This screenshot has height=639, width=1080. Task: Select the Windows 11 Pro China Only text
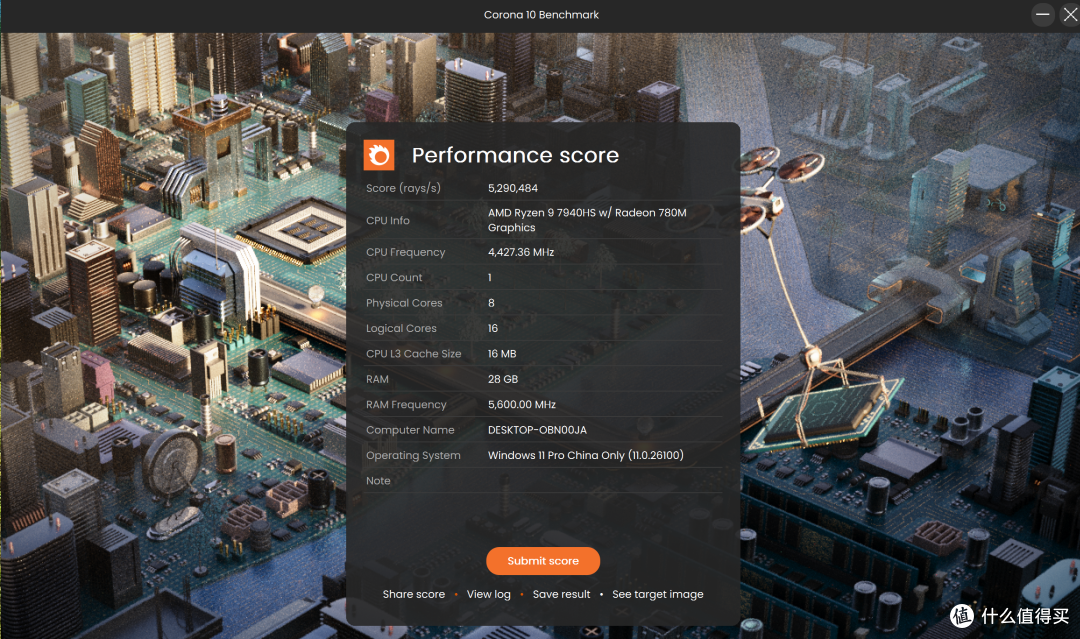pos(556,455)
